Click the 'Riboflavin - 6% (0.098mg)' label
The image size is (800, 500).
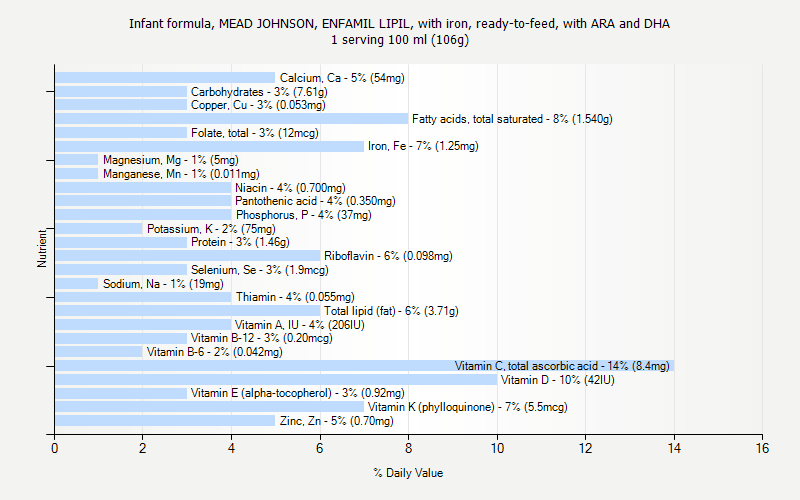[388, 256]
